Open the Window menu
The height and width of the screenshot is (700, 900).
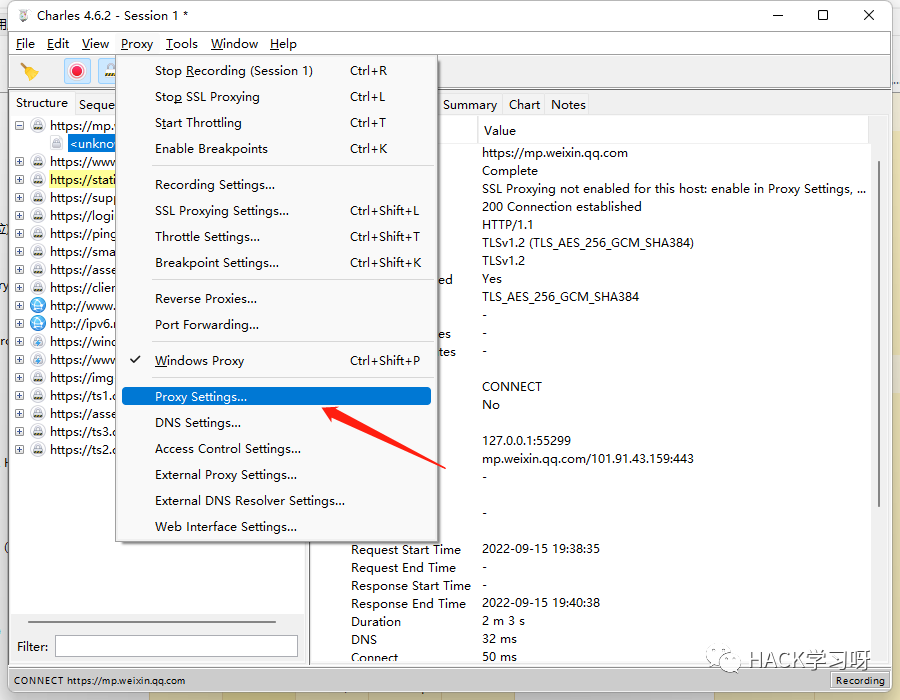[x=234, y=44]
